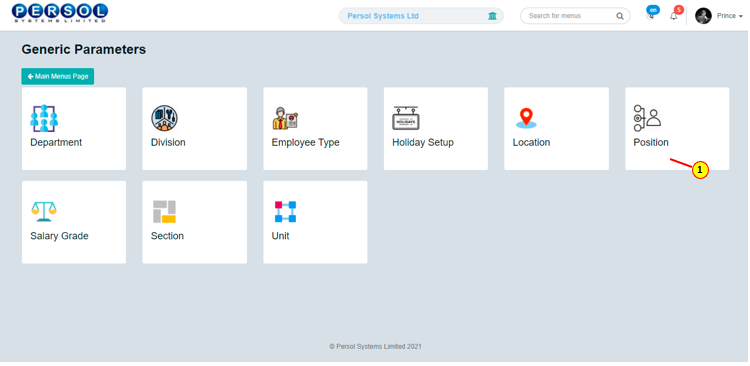The height and width of the screenshot is (366, 750).
Task: Click the Position label text
Action: tap(651, 143)
